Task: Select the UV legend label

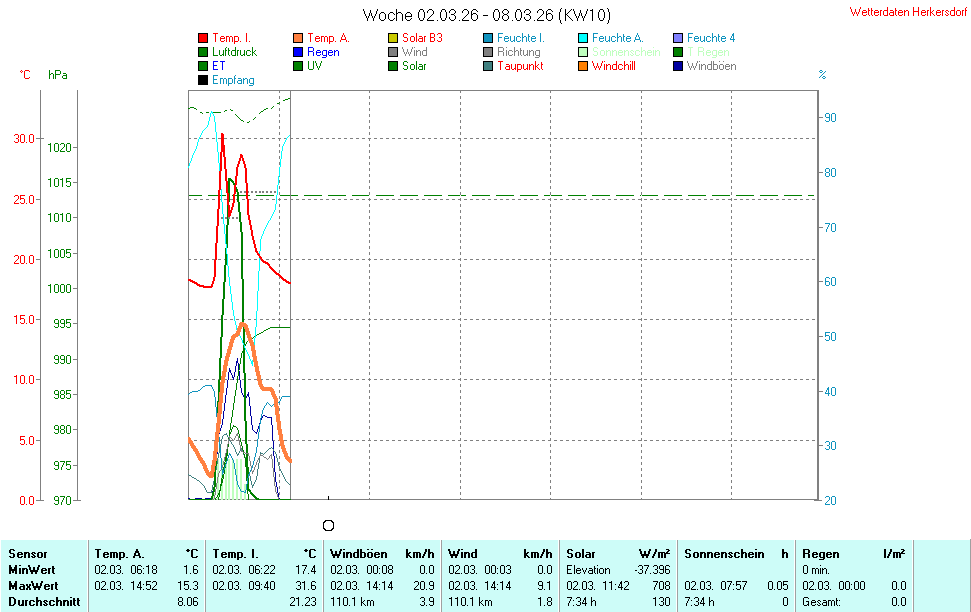Action: tap(314, 66)
